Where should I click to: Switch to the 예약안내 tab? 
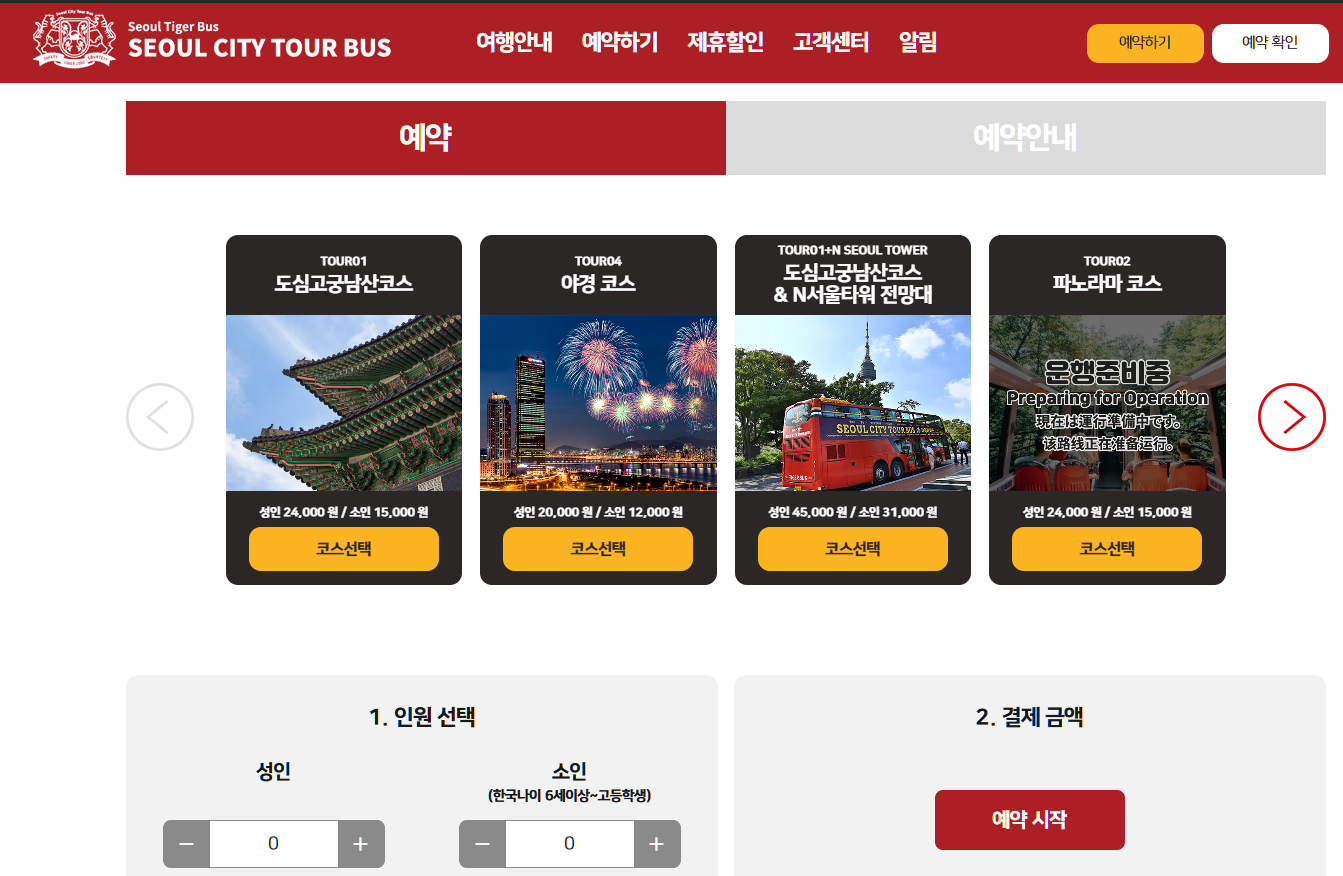tap(1026, 138)
